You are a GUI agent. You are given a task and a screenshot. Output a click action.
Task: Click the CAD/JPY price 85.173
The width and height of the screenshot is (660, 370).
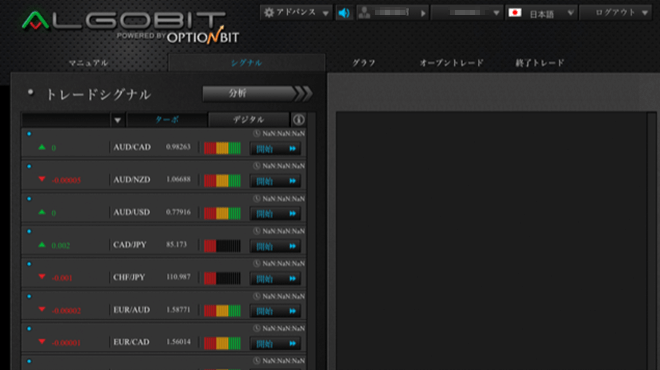tap(176, 245)
